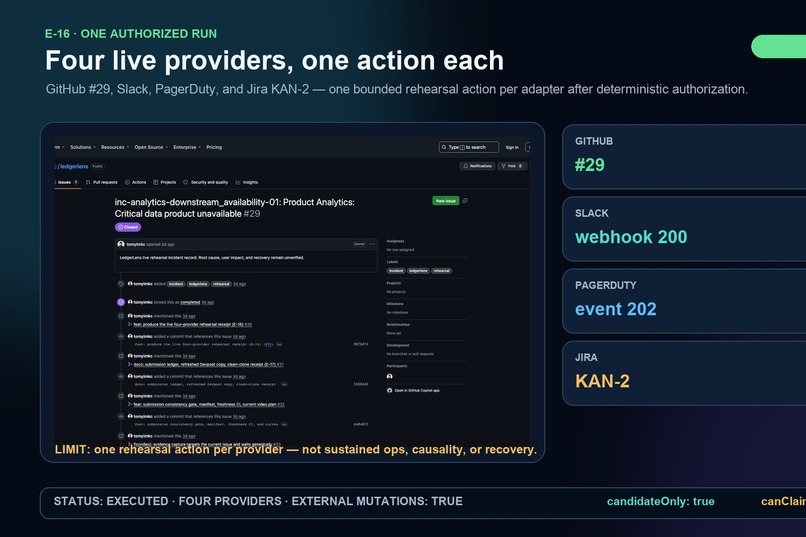Switch to the Insights tab
Image resolution: width=806 pixels, height=537 pixels.
247,182
